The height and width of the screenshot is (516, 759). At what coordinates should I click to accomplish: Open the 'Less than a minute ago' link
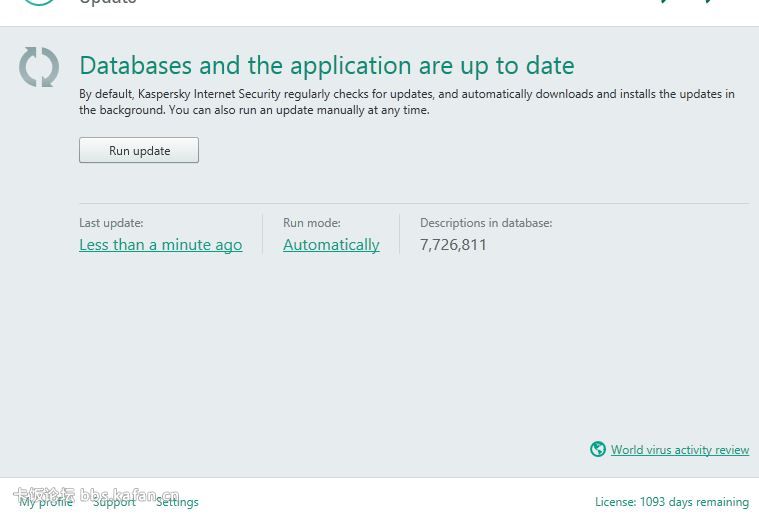tap(161, 245)
